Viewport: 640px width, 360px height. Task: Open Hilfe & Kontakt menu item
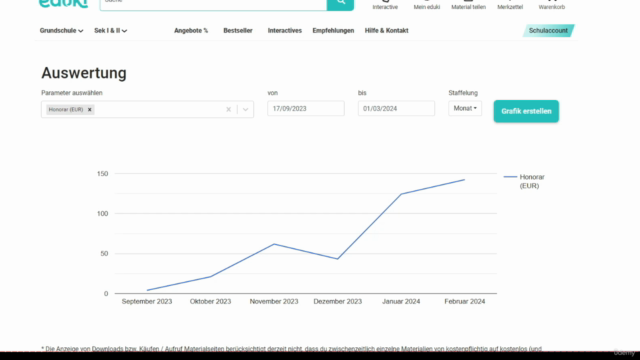[386, 31]
